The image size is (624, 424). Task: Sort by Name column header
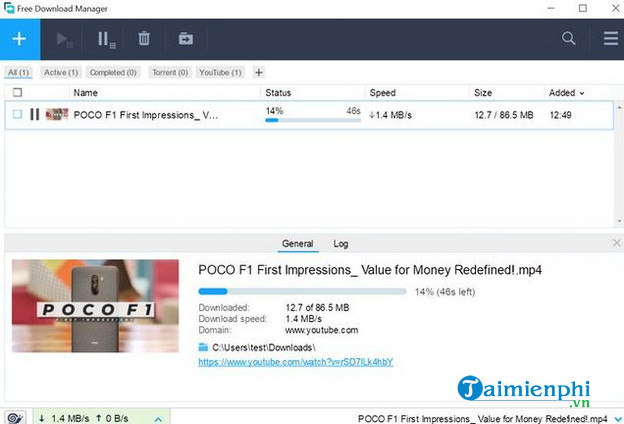(x=86, y=93)
